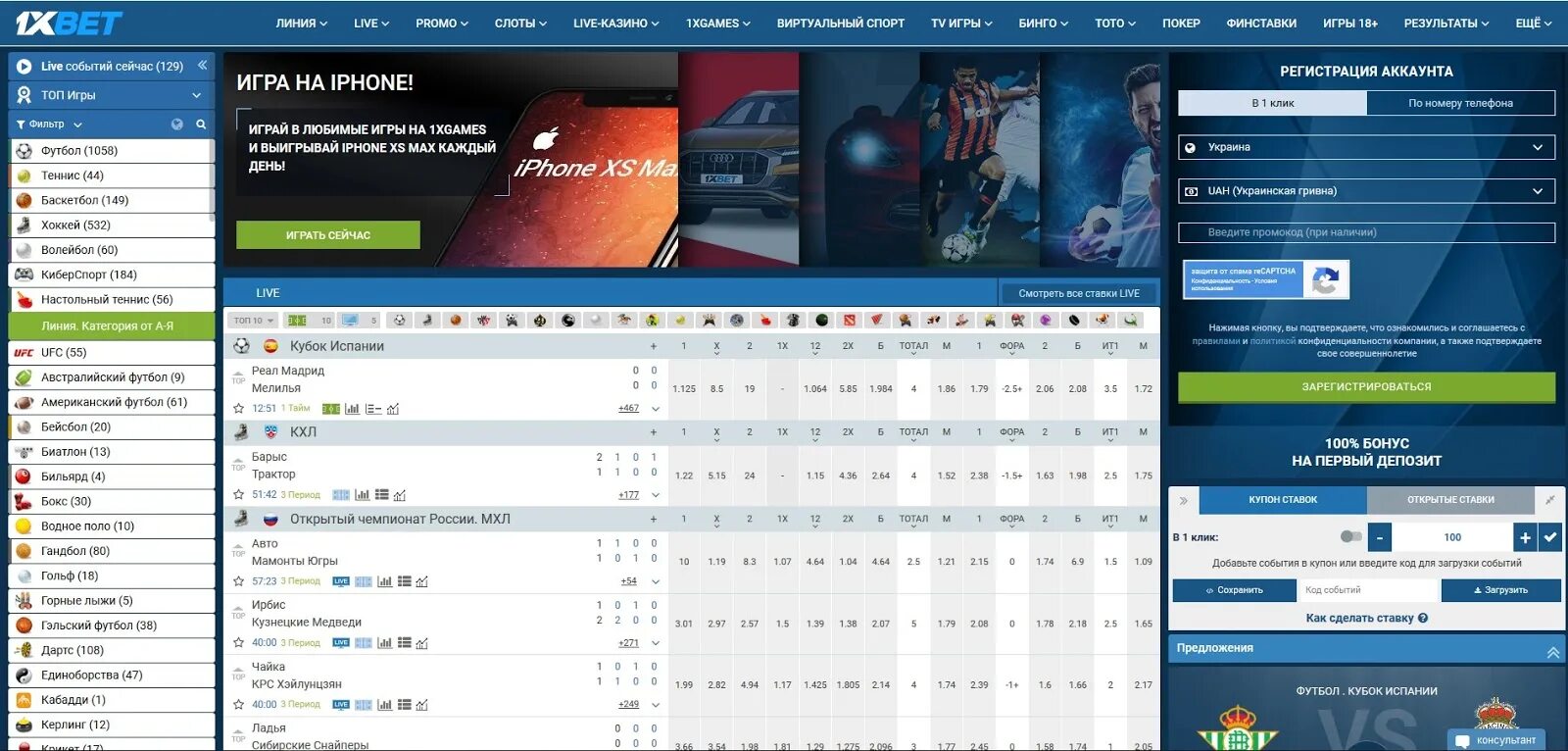Toggle the В 1 клик switch
This screenshot has width=1568, height=751.
(1350, 536)
